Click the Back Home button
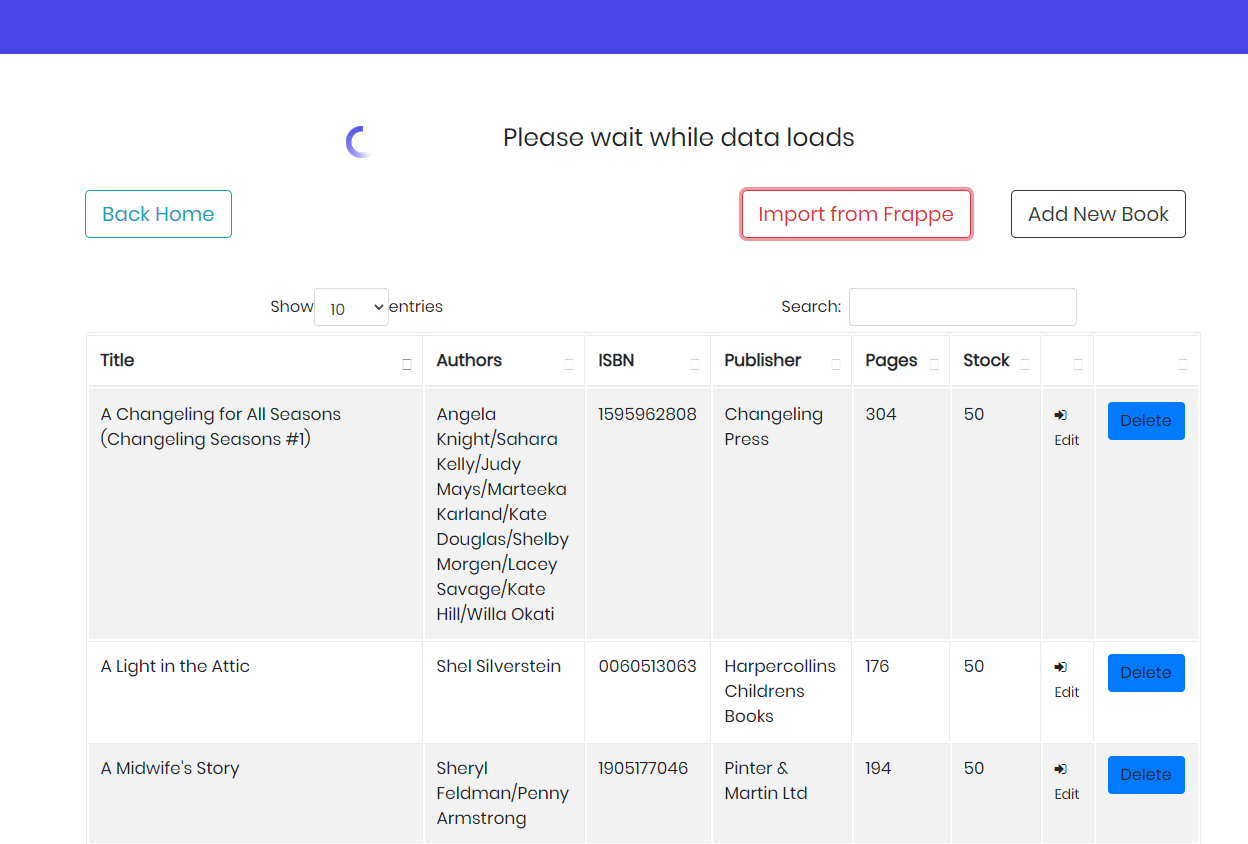1248x844 pixels. coord(158,214)
